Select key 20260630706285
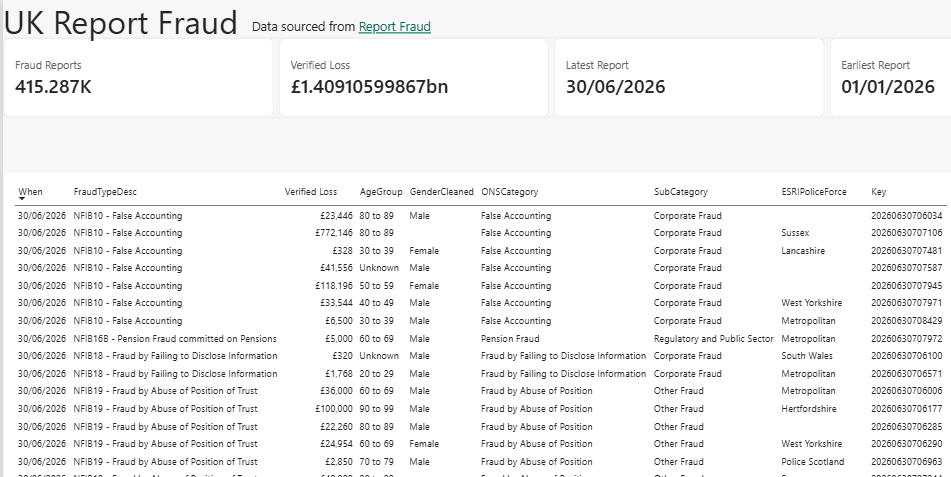The image size is (951, 477). click(907, 427)
